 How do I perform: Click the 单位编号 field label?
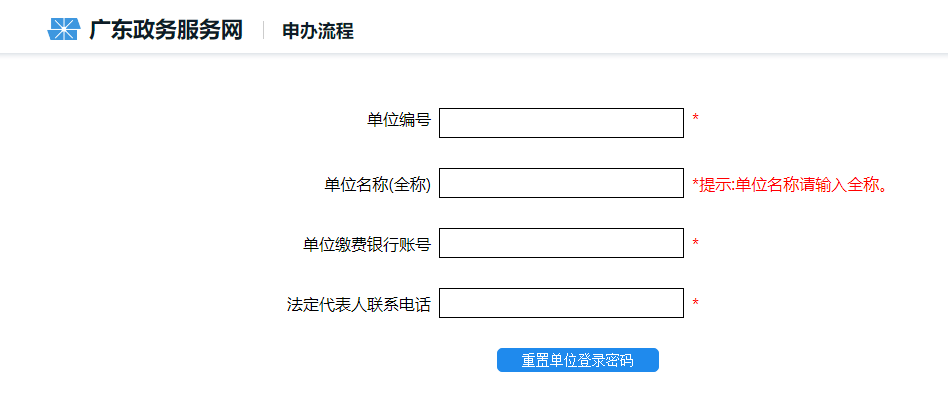click(x=398, y=121)
